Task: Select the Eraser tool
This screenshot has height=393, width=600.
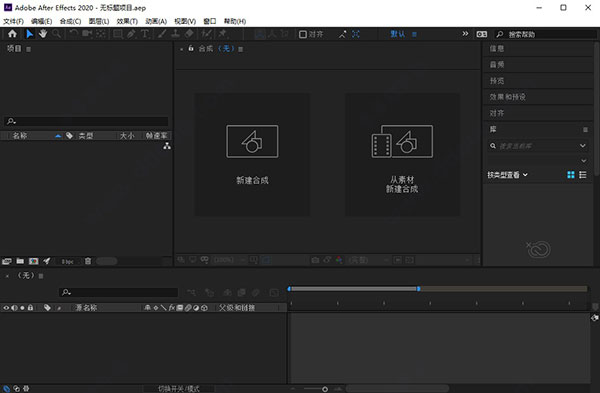Action: pyautogui.click(x=189, y=34)
